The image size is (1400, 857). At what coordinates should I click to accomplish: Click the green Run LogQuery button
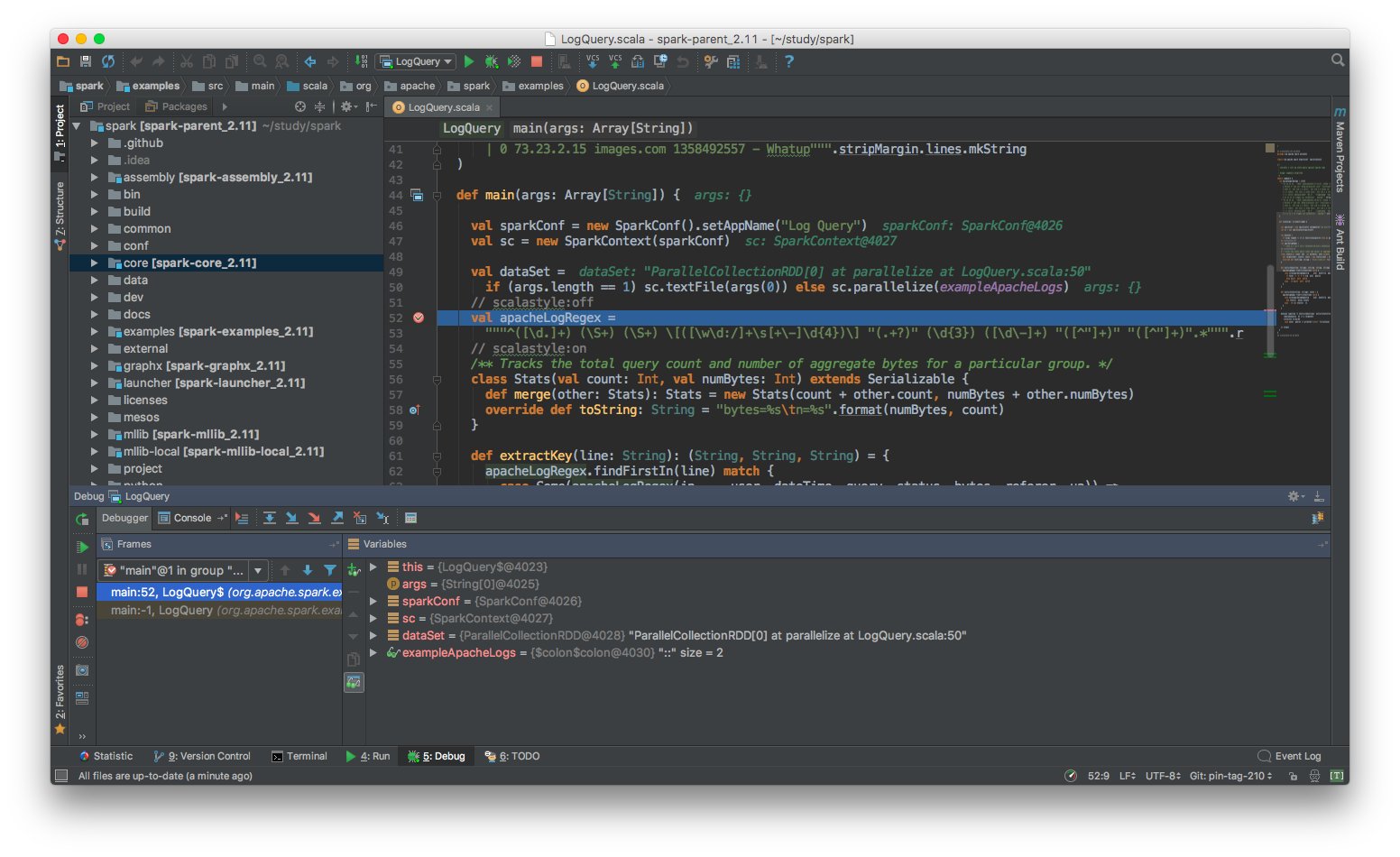[469, 61]
